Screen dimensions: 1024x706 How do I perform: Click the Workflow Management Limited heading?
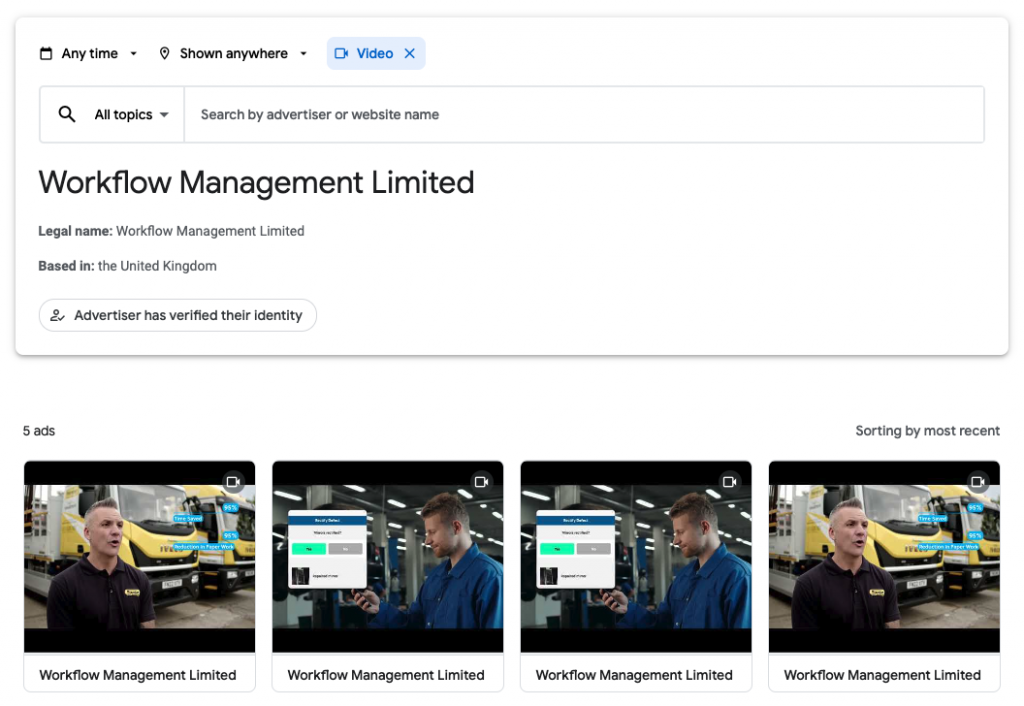(x=256, y=183)
